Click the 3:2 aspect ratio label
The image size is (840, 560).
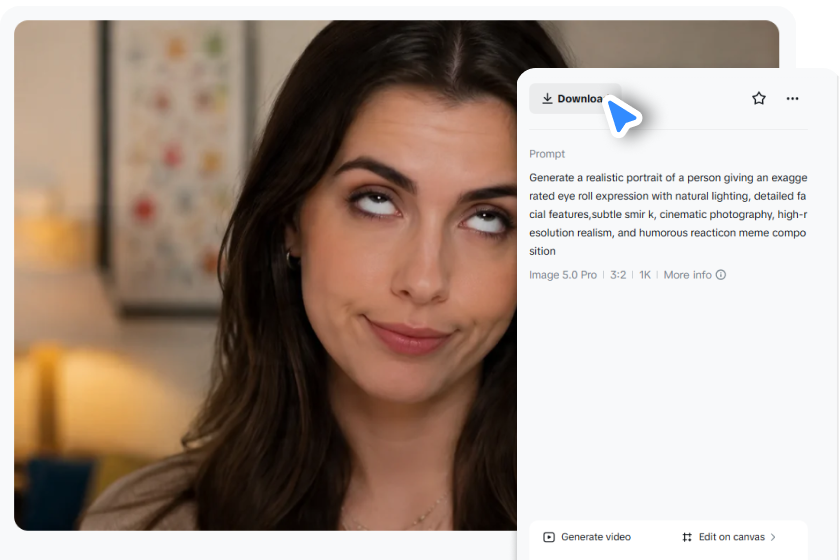(x=618, y=275)
